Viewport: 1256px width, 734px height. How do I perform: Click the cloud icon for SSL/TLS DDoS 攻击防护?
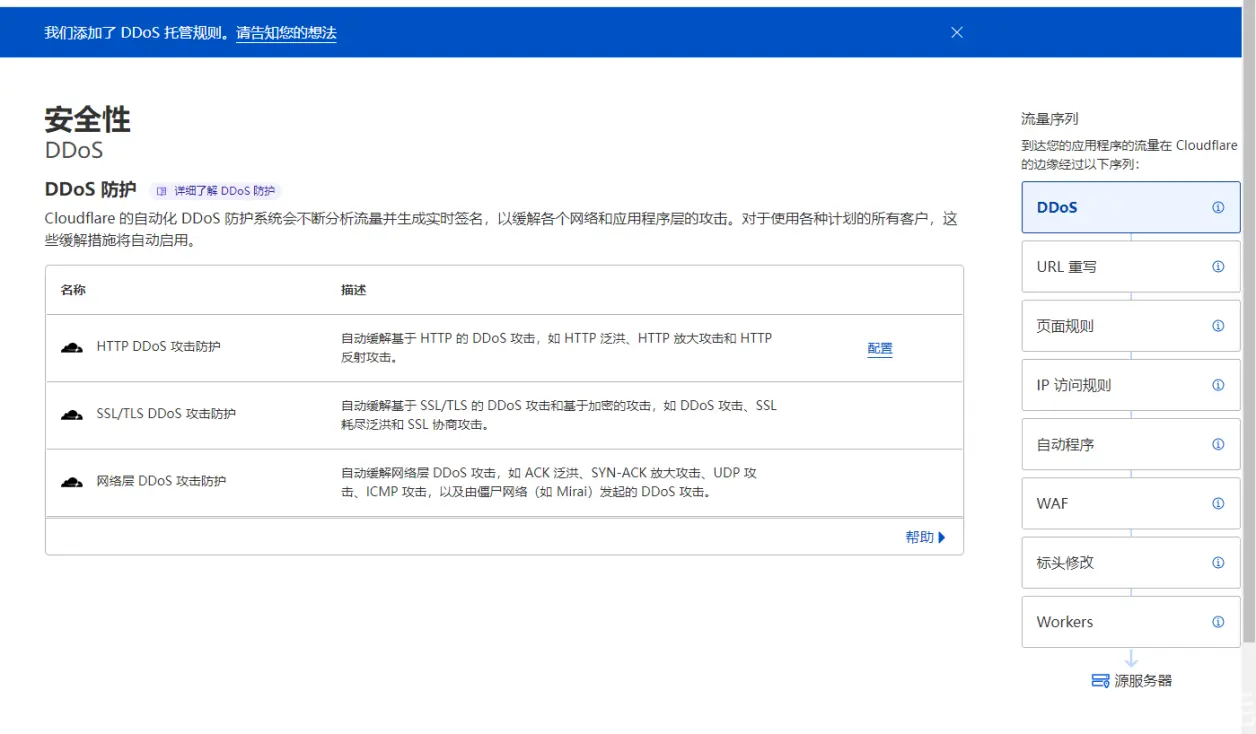point(71,415)
